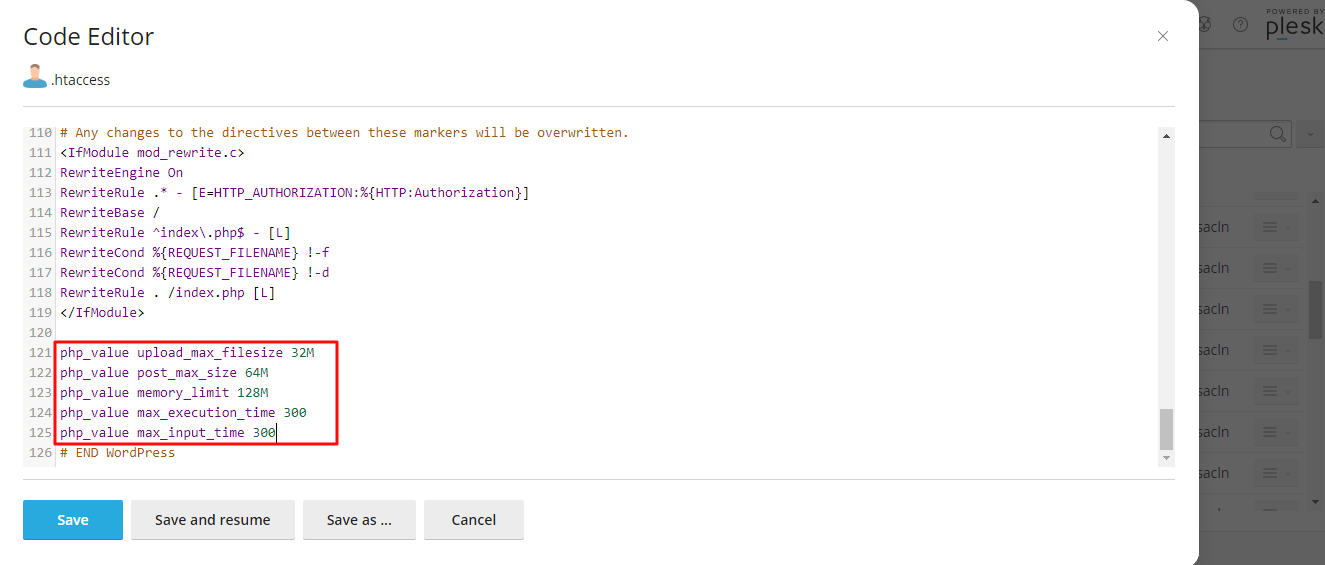Click the blue Save button
This screenshot has width=1325, height=565.
73,520
